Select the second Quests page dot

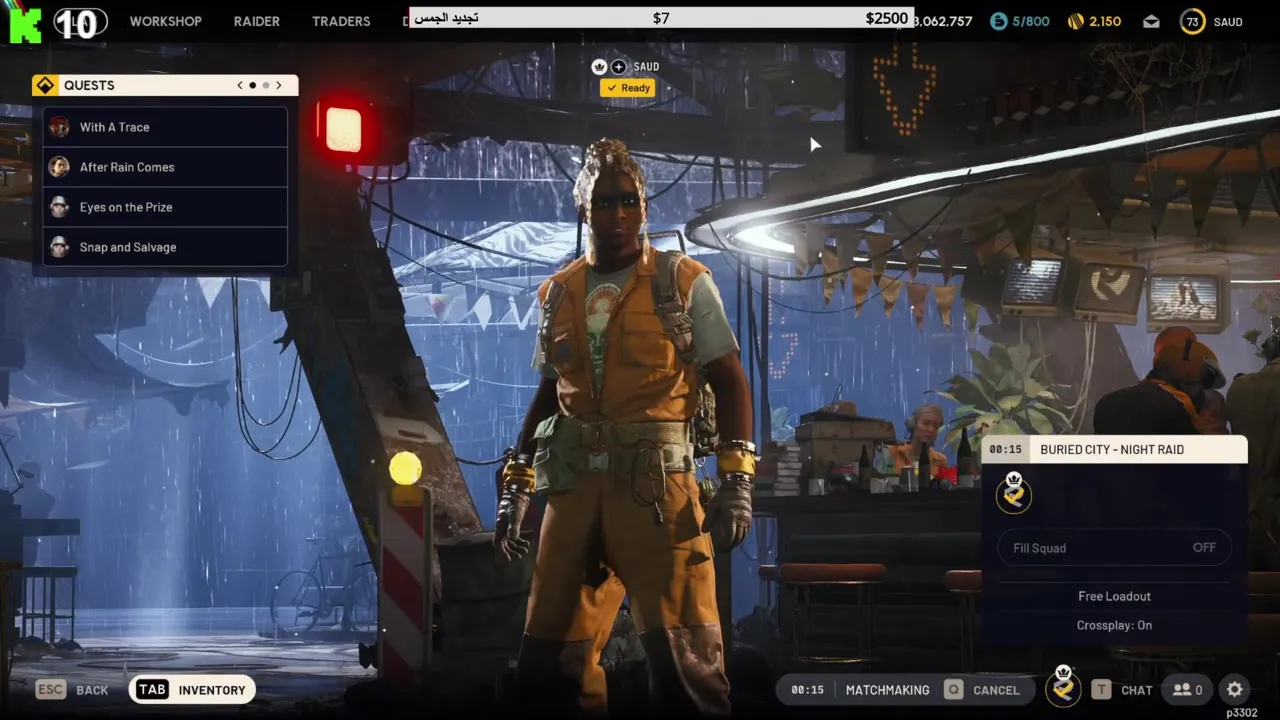tap(266, 85)
